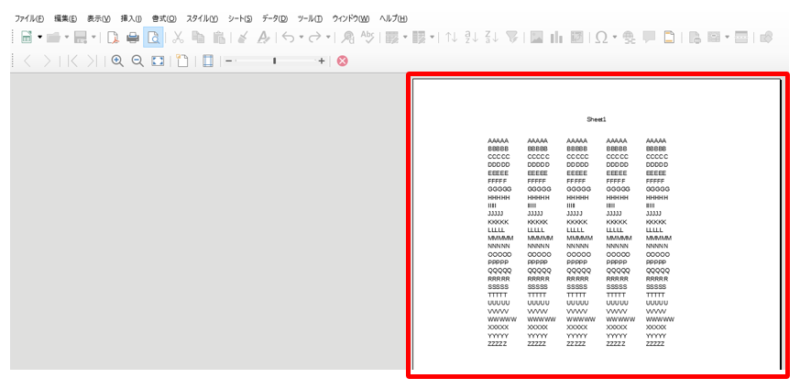The width and height of the screenshot is (800, 389).
Task: Click the Undo arrow
Action: coord(288,37)
